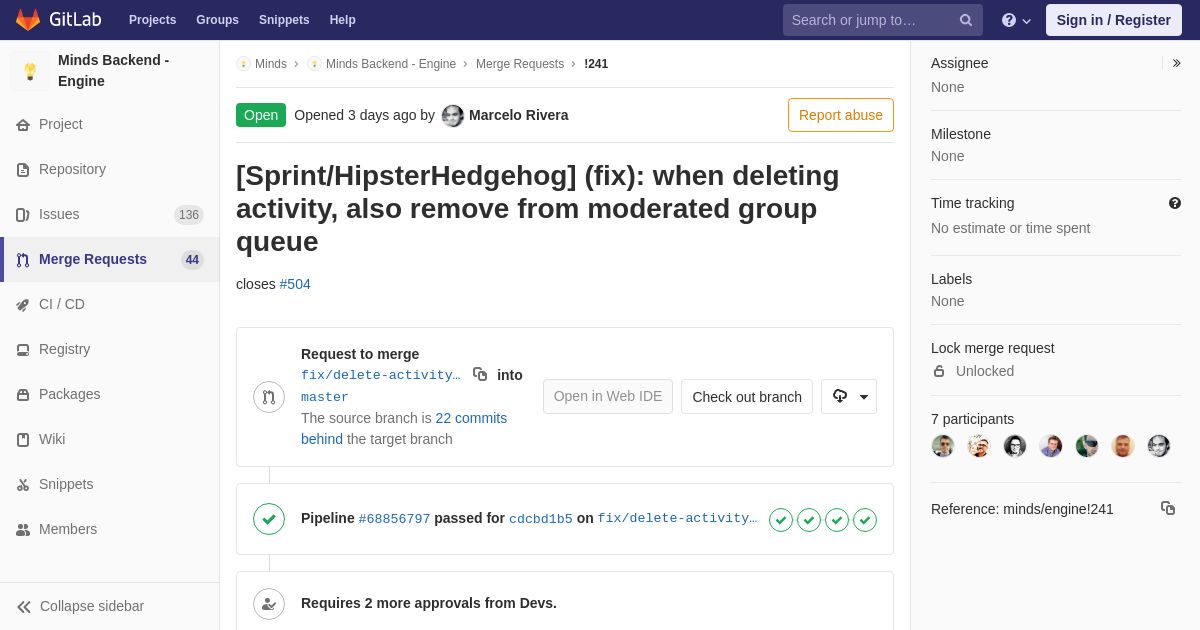Screen dimensions: 1200x630
Task: Click the Marcelo Rivera author name
Action: [x=519, y=115]
